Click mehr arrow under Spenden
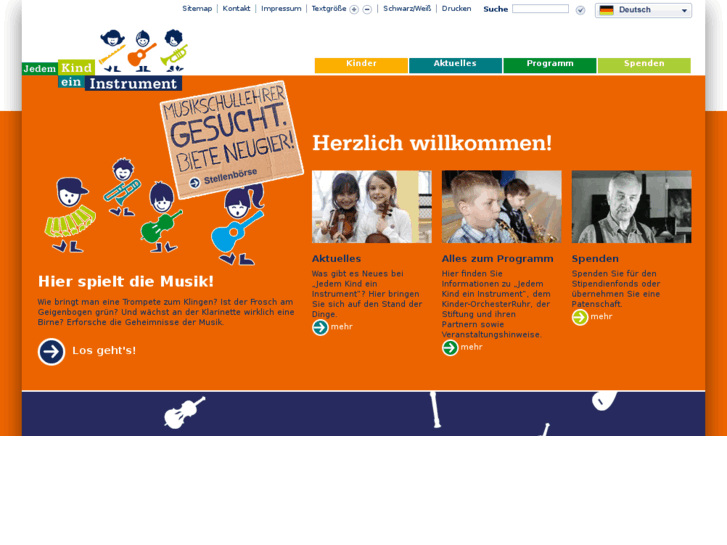This screenshot has height=545, width=727. point(580,317)
